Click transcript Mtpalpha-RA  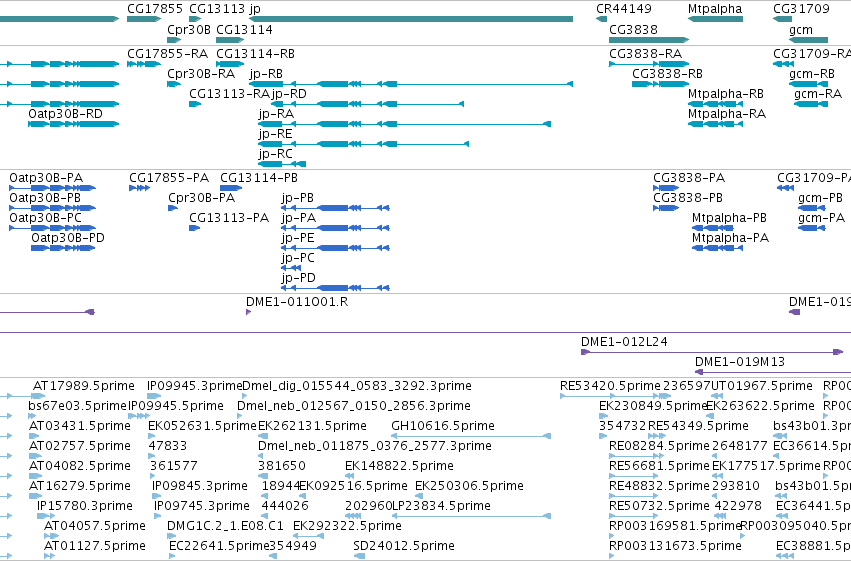pyautogui.click(x=727, y=114)
